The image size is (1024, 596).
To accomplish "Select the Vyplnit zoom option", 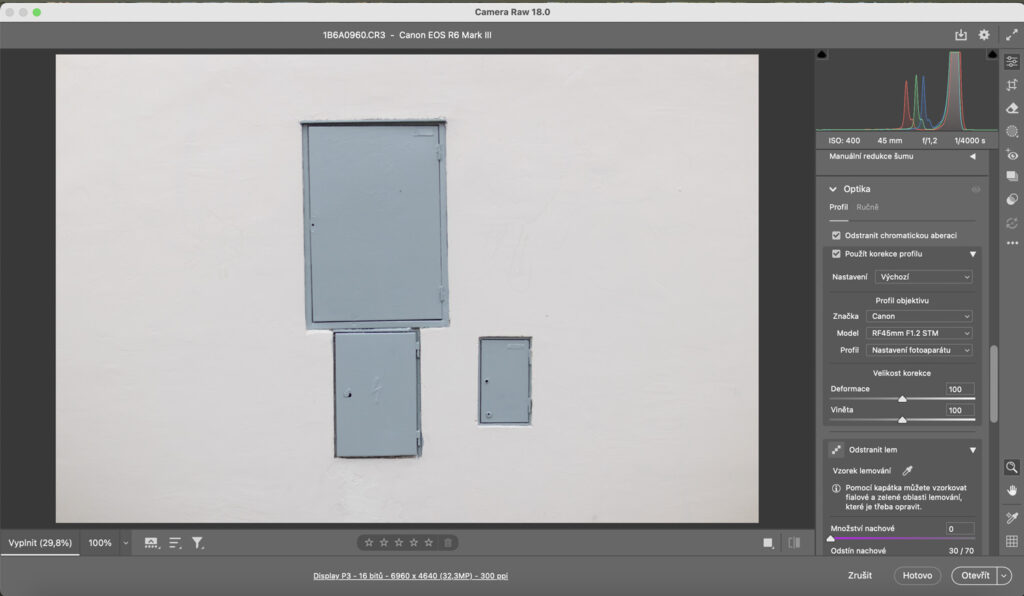I will [x=40, y=543].
